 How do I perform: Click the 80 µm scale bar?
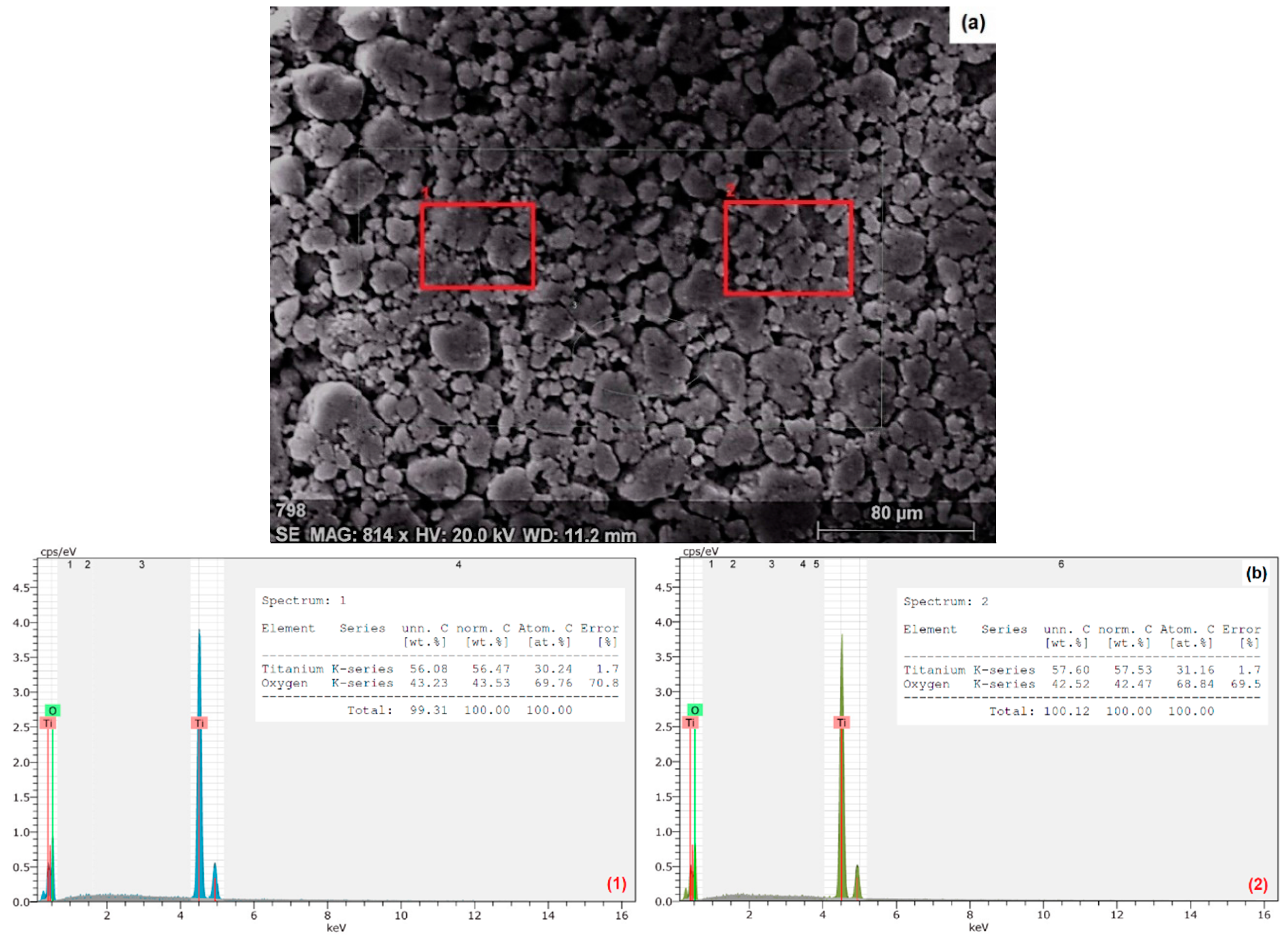pyautogui.click(x=895, y=530)
